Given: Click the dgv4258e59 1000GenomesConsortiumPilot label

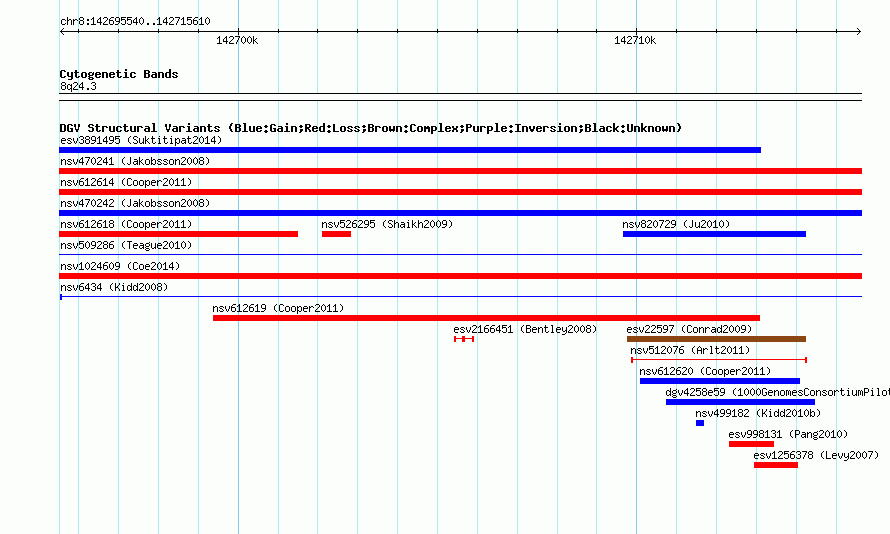Looking at the screenshot, I should coord(778,392).
